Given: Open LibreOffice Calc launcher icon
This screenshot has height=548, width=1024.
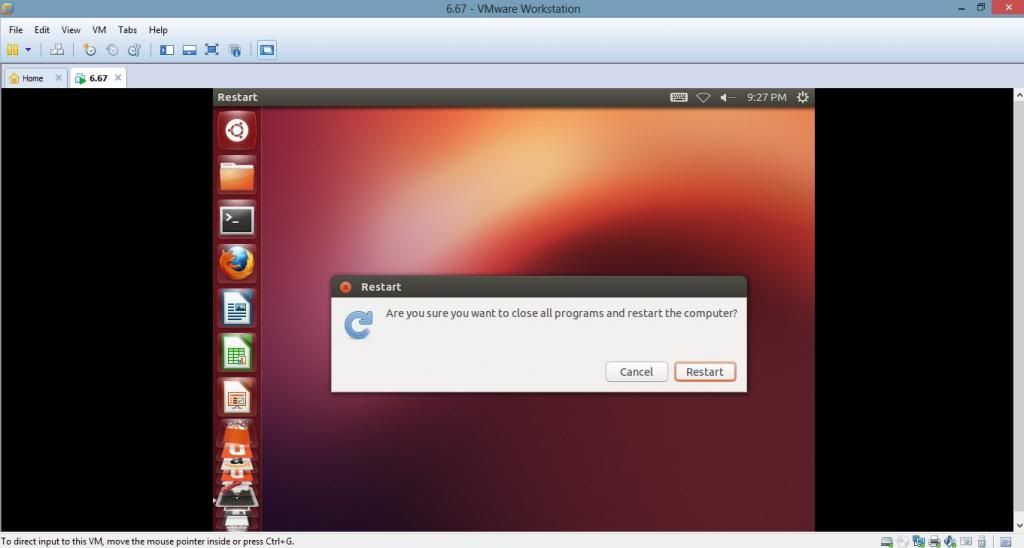Looking at the screenshot, I should coord(236,353).
